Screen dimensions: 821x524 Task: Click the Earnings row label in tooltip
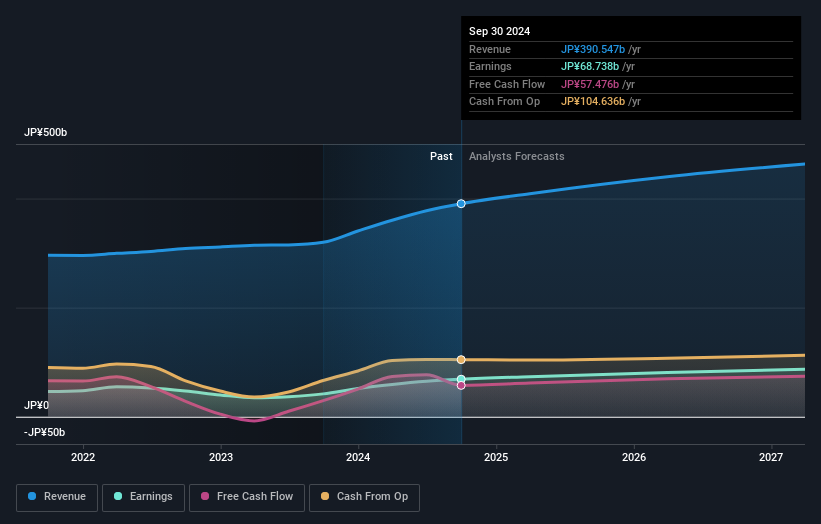coord(490,66)
